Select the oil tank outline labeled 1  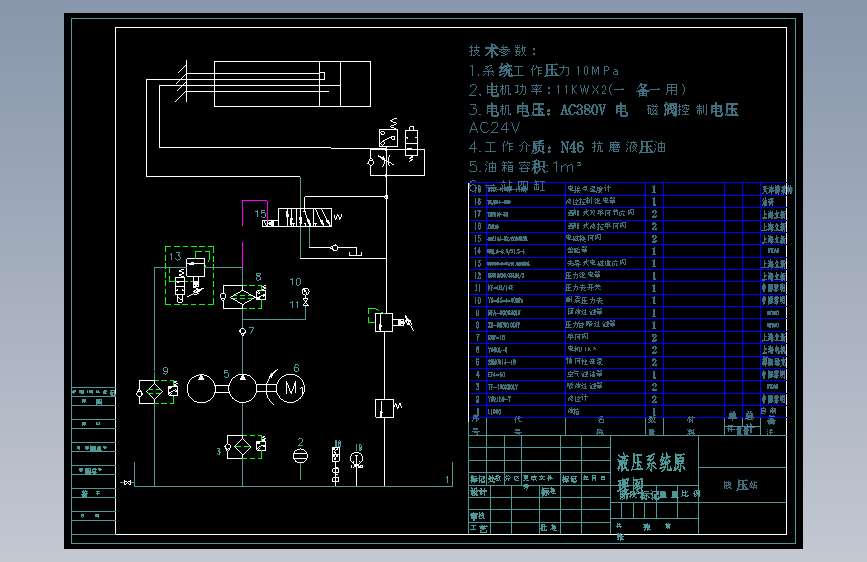click(293, 475)
